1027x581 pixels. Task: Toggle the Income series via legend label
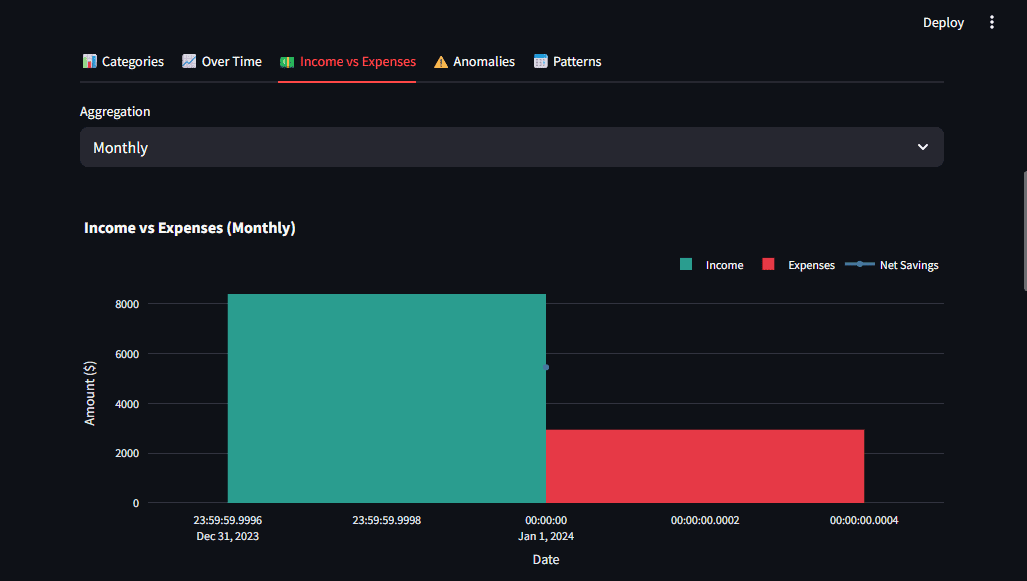[724, 265]
